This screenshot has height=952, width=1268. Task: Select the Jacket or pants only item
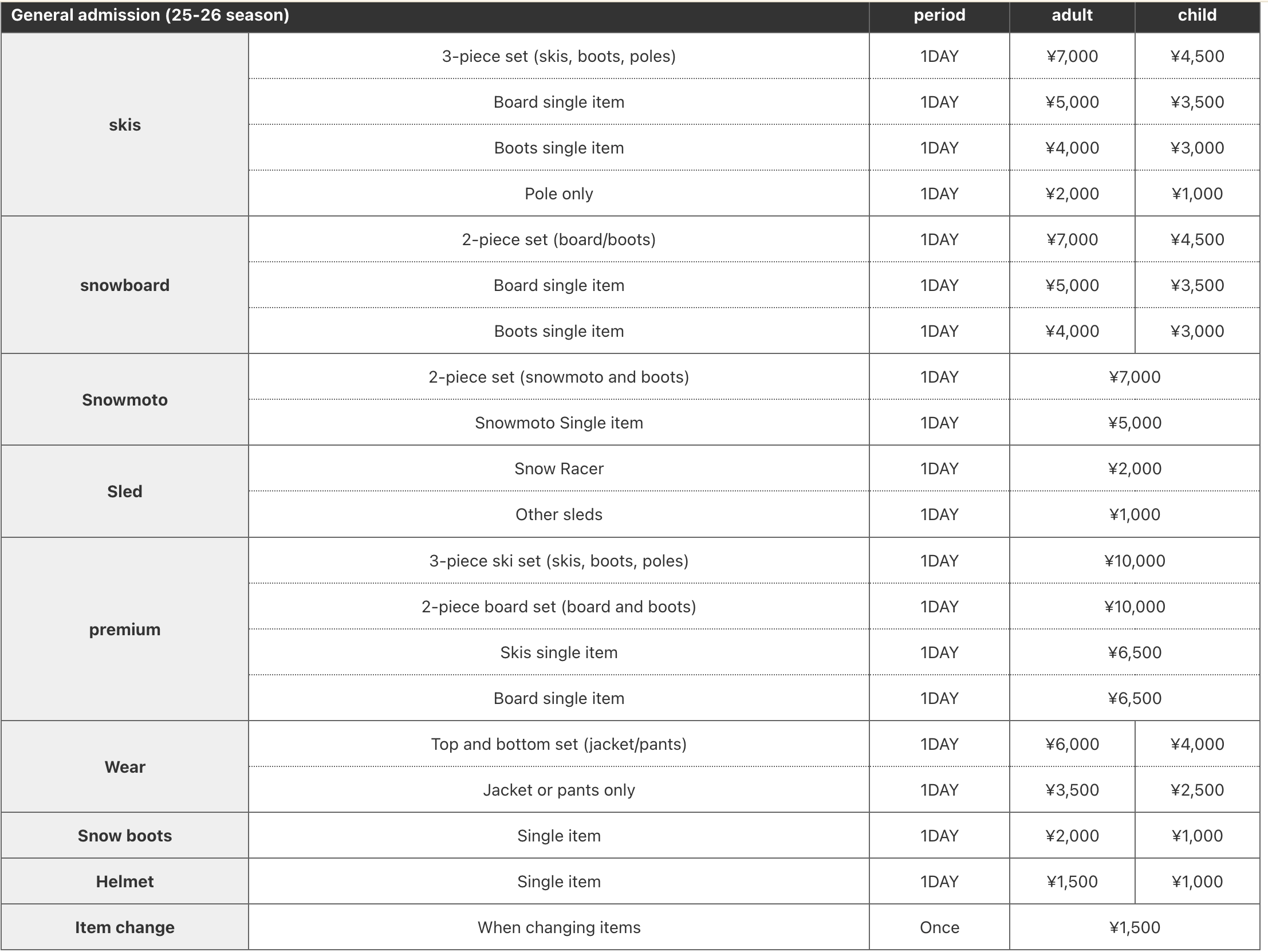pos(559,790)
